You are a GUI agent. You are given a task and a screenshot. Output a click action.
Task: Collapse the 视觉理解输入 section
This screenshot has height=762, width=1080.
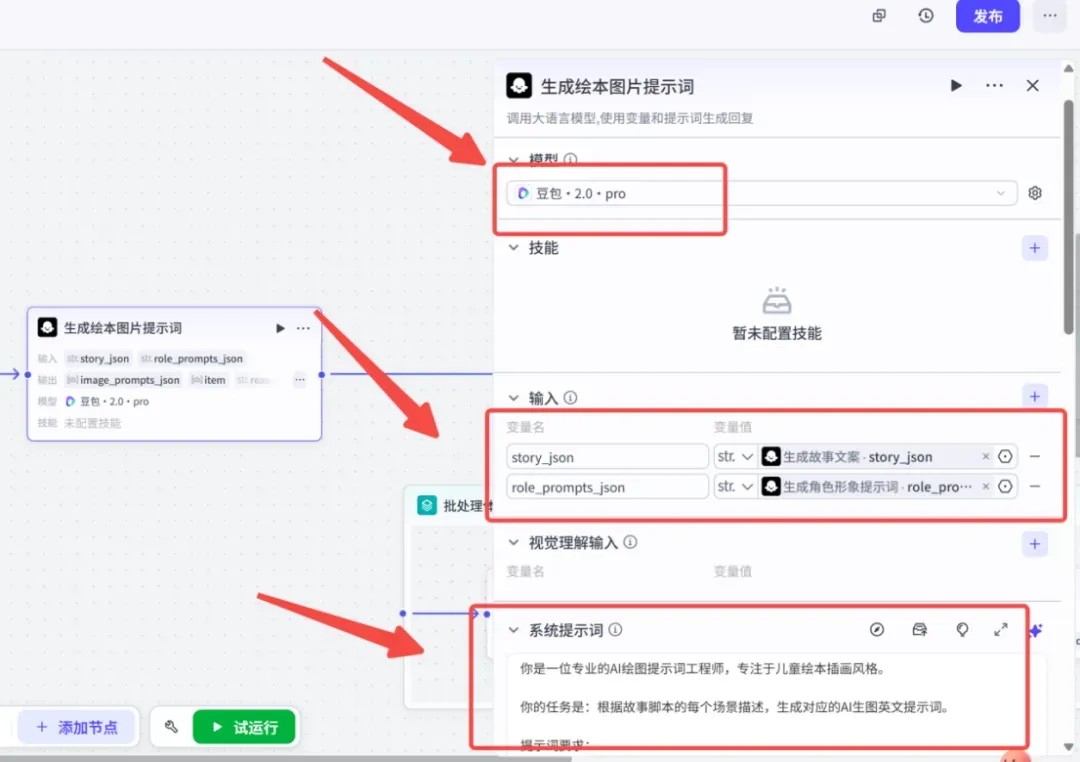pos(514,543)
